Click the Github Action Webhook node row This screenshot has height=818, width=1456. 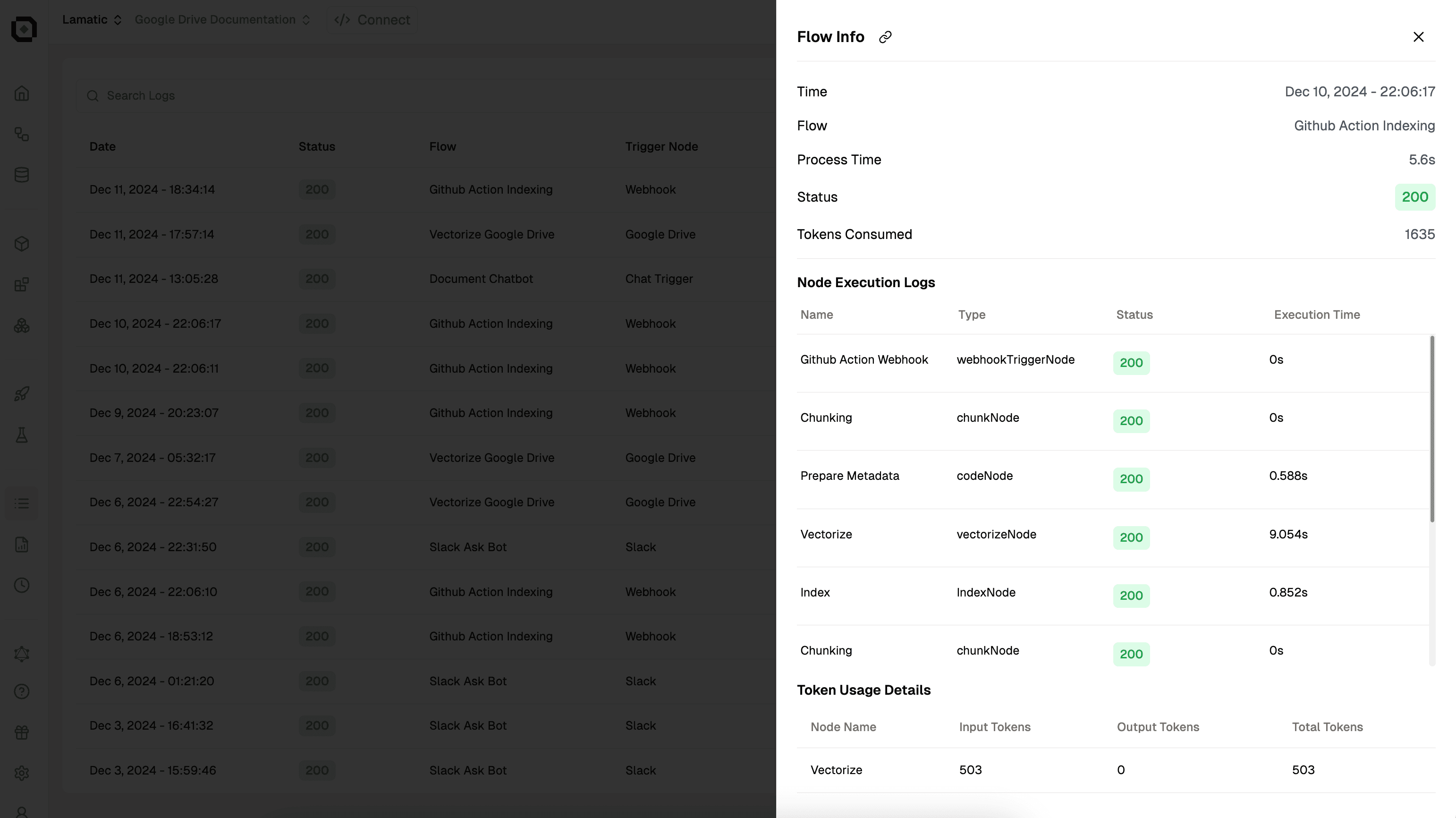[x=1113, y=363]
